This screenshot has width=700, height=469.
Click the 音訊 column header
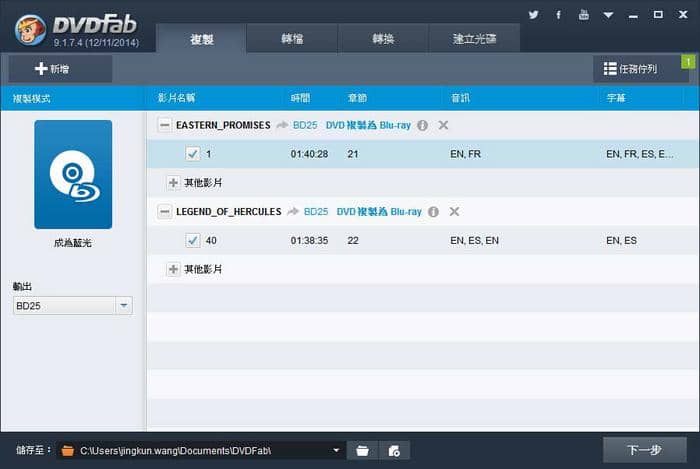click(x=460, y=98)
